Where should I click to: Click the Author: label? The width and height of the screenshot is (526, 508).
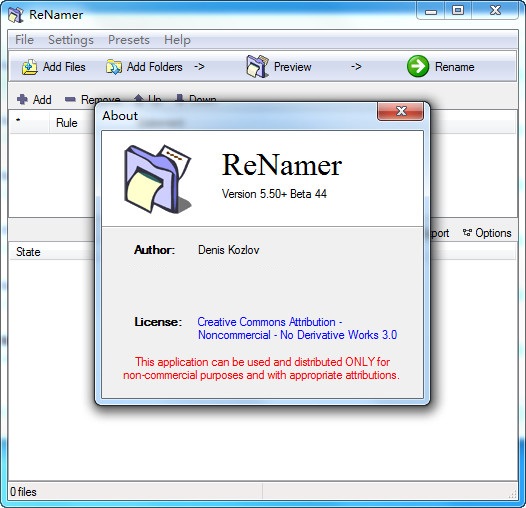pos(154,250)
